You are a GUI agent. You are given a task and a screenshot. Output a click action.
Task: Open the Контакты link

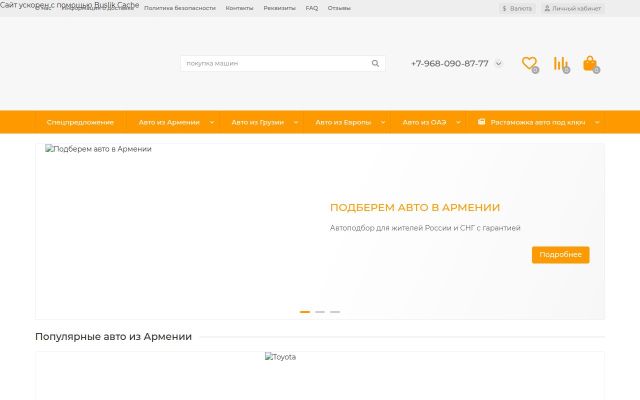239,8
